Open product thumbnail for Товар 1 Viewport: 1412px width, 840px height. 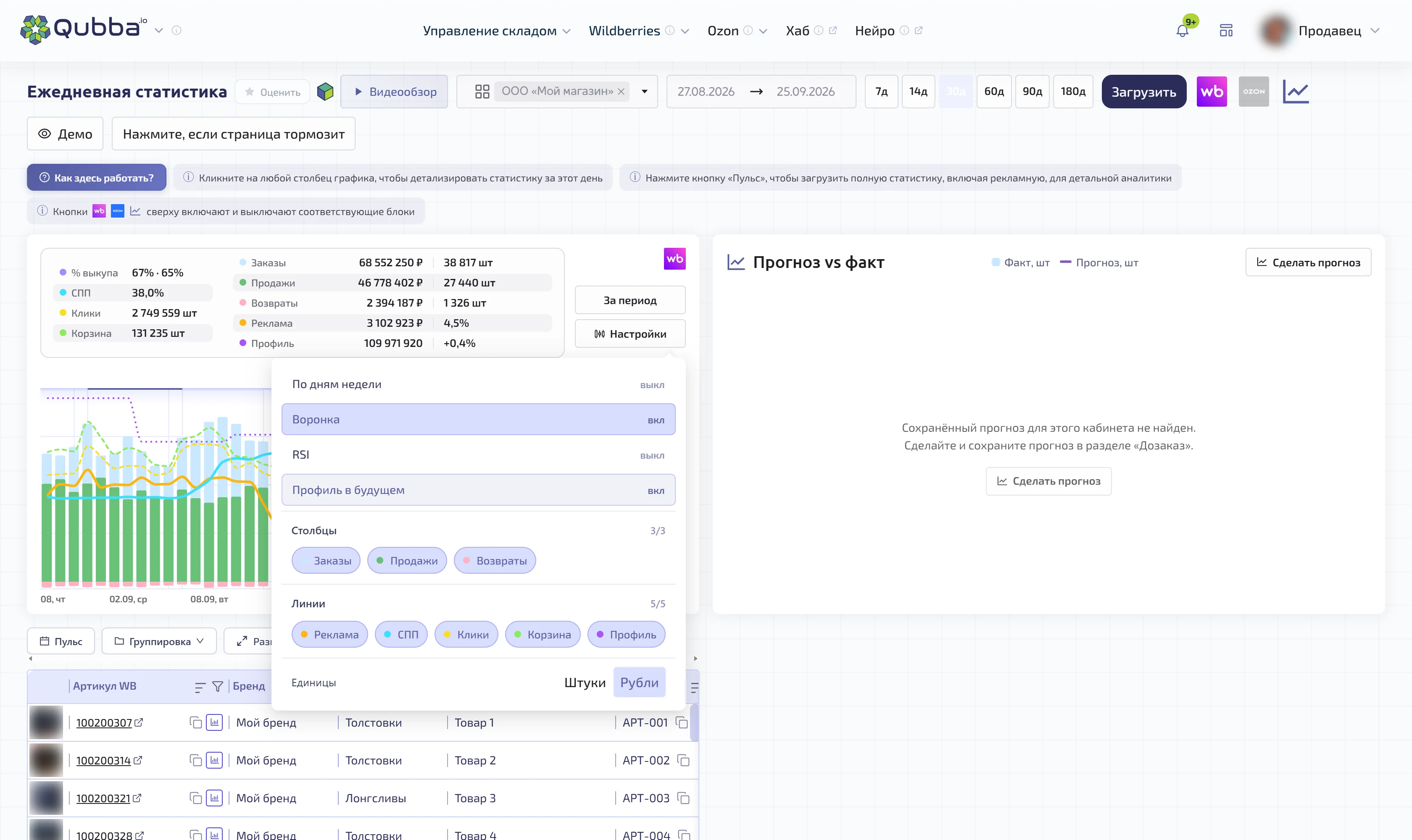click(x=46, y=722)
